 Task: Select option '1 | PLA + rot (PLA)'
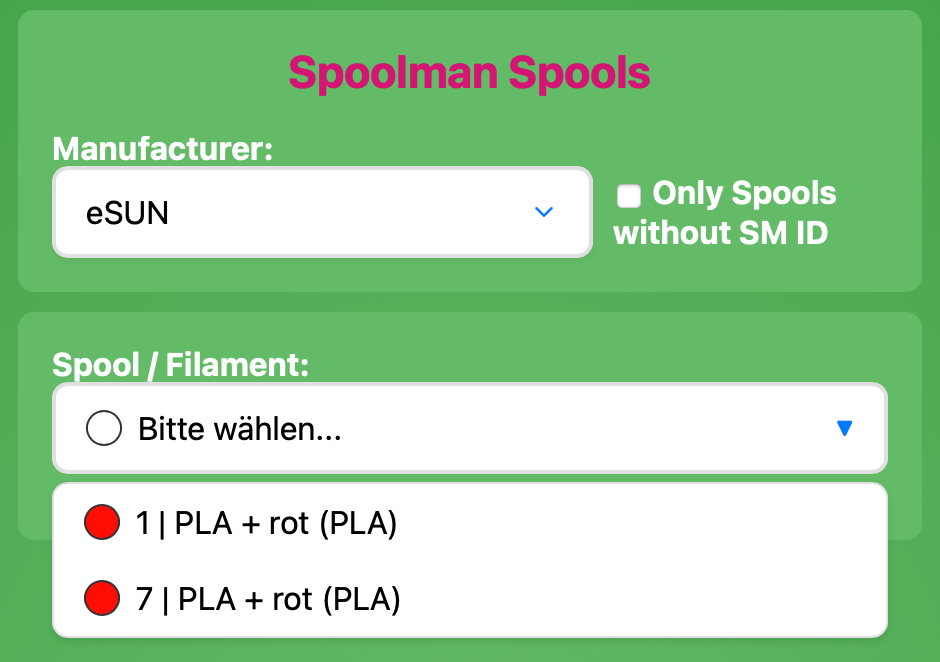pos(266,523)
